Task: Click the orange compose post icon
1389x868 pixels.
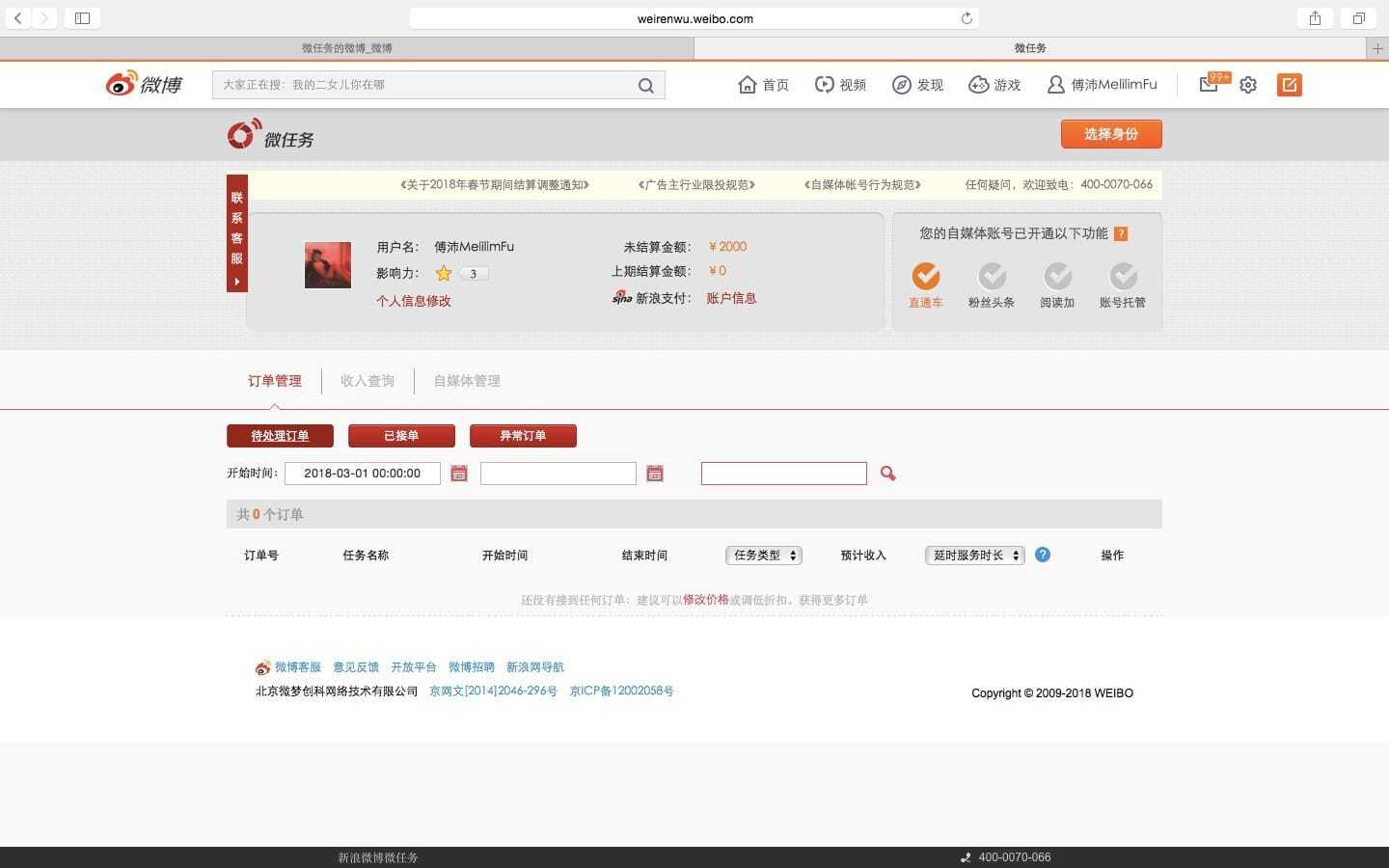Action: pos(1289,85)
